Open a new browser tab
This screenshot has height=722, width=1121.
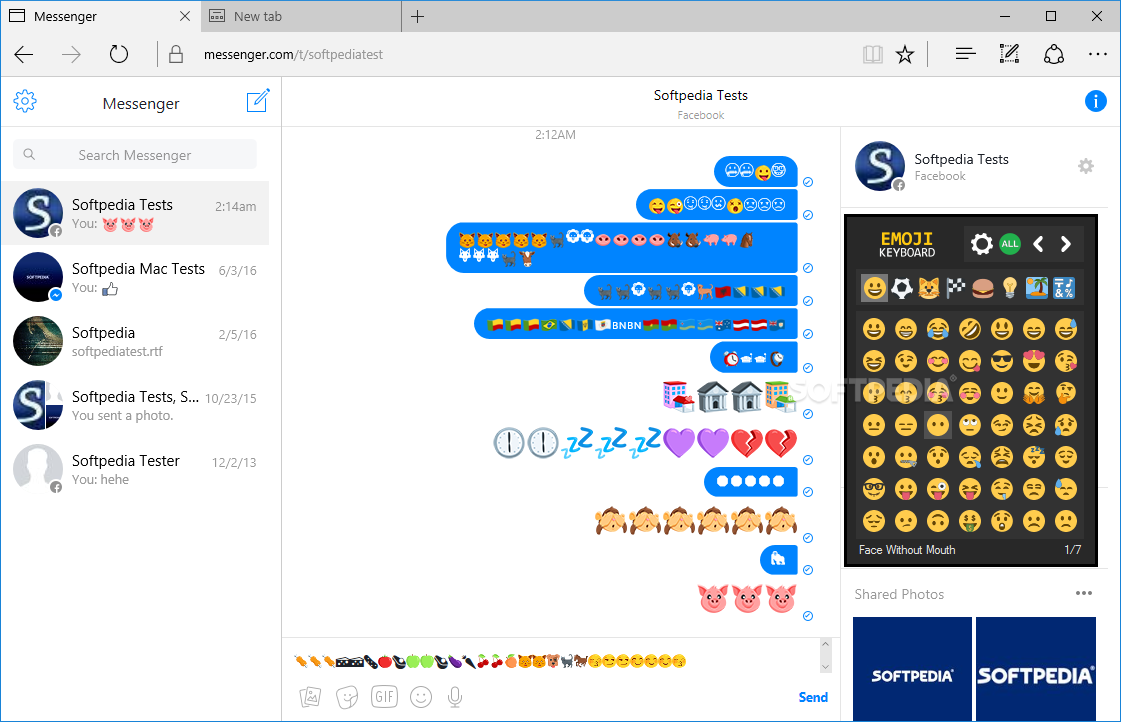[418, 16]
